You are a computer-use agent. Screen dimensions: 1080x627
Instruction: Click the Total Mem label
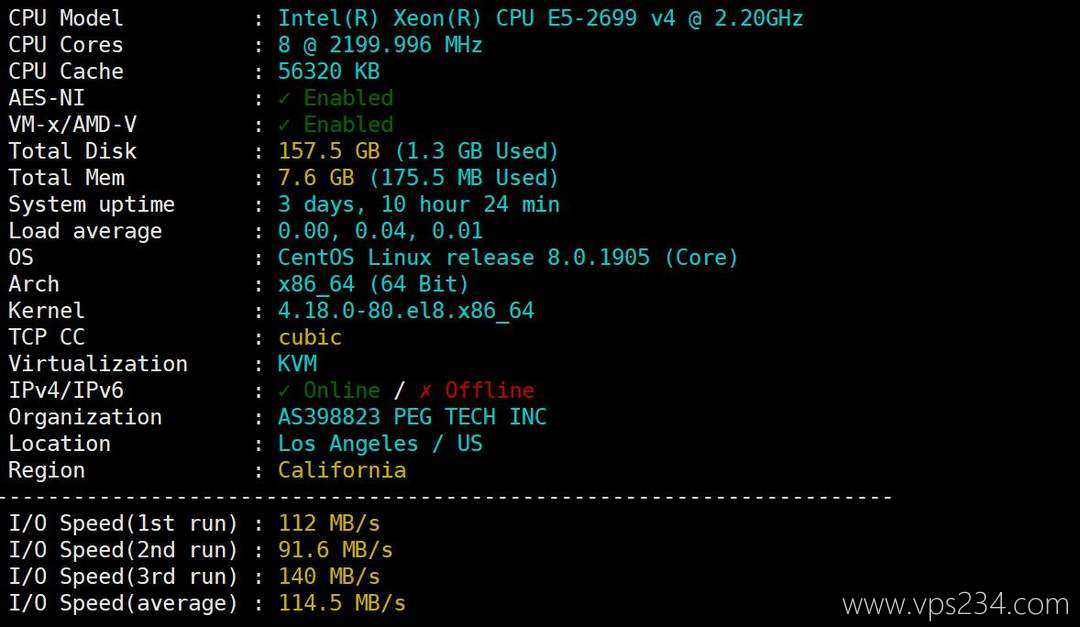click(66, 178)
